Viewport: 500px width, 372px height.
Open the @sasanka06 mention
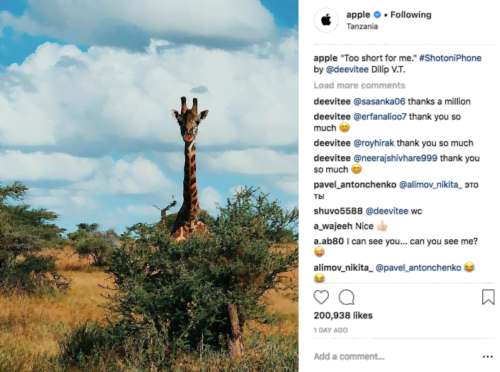coord(379,102)
